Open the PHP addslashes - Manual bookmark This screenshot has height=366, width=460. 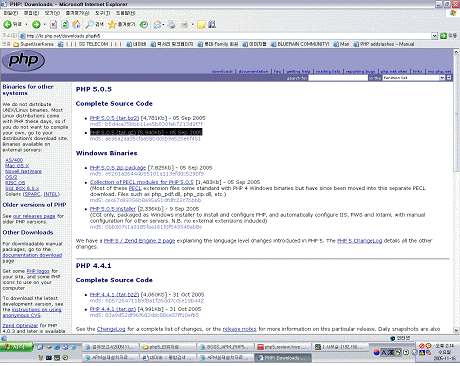[x=384, y=44]
